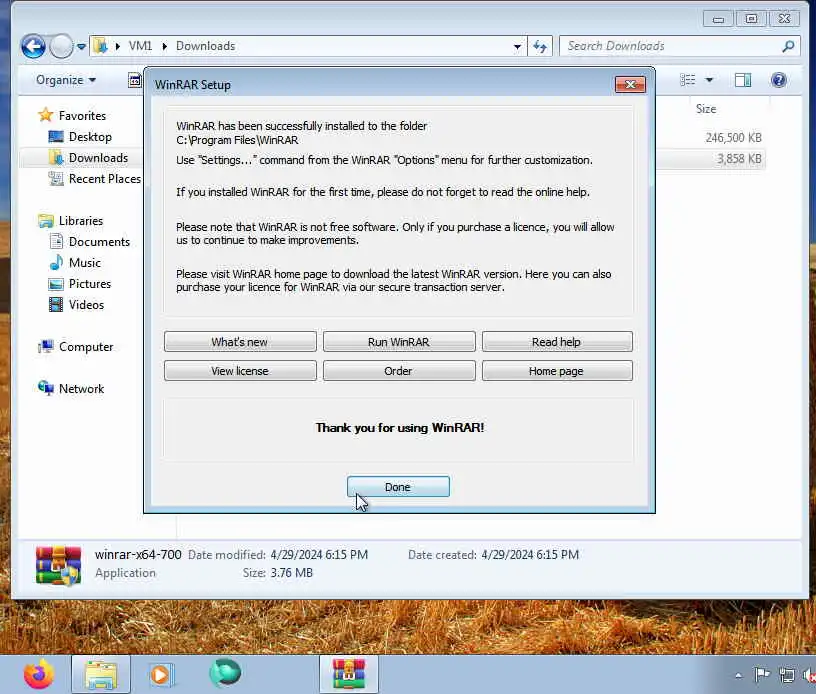Open Action Center flag icon
This screenshot has height=694, width=816.
pyautogui.click(x=762, y=675)
